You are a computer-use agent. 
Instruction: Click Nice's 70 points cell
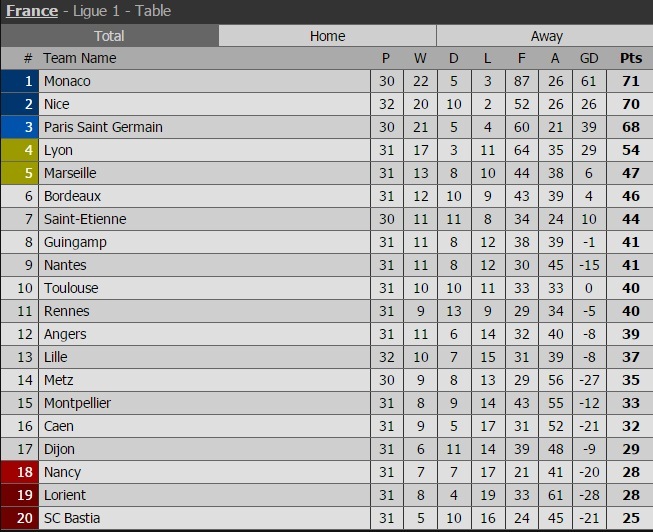[630, 104]
